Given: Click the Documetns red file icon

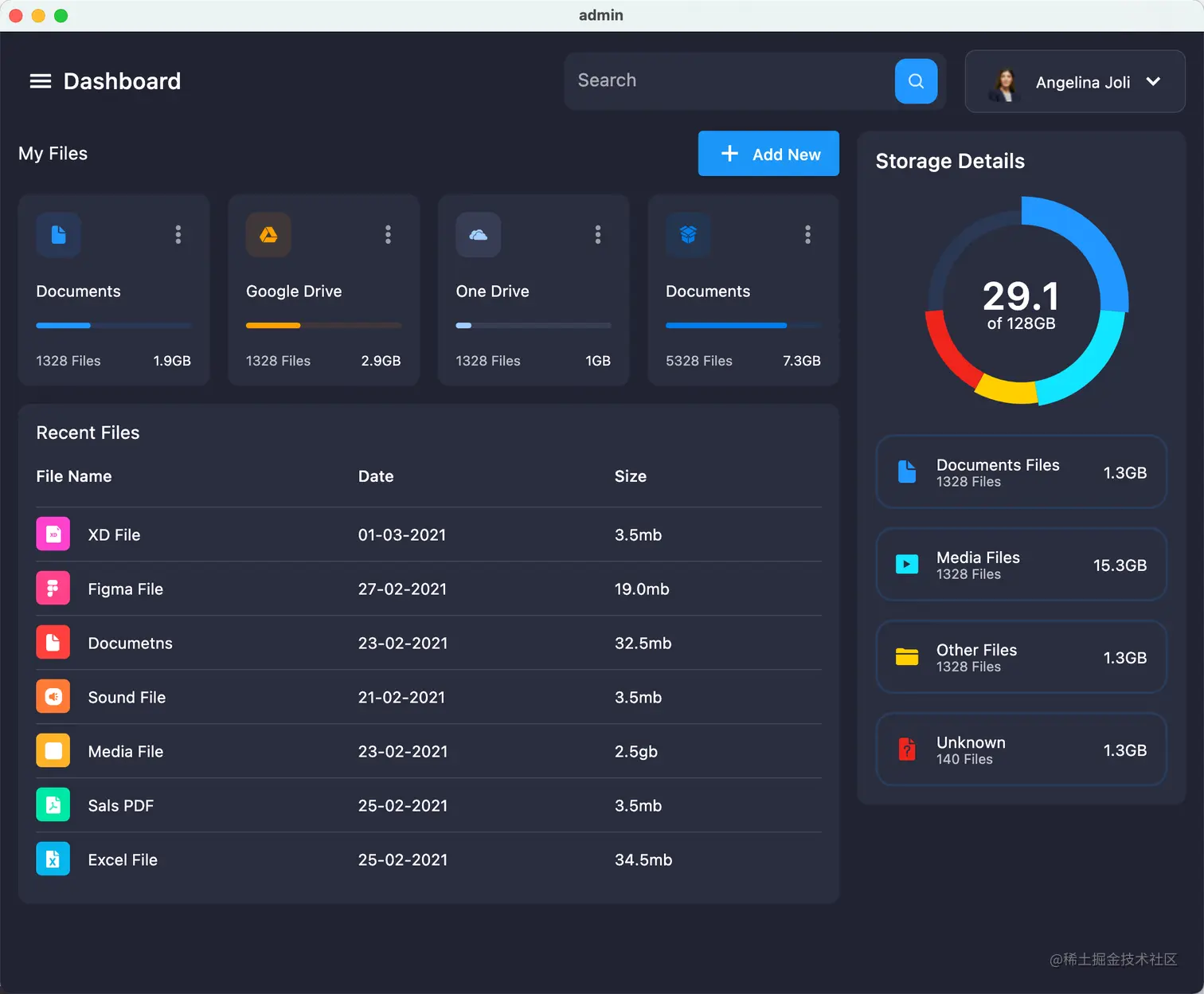Looking at the screenshot, I should (53, 643).
